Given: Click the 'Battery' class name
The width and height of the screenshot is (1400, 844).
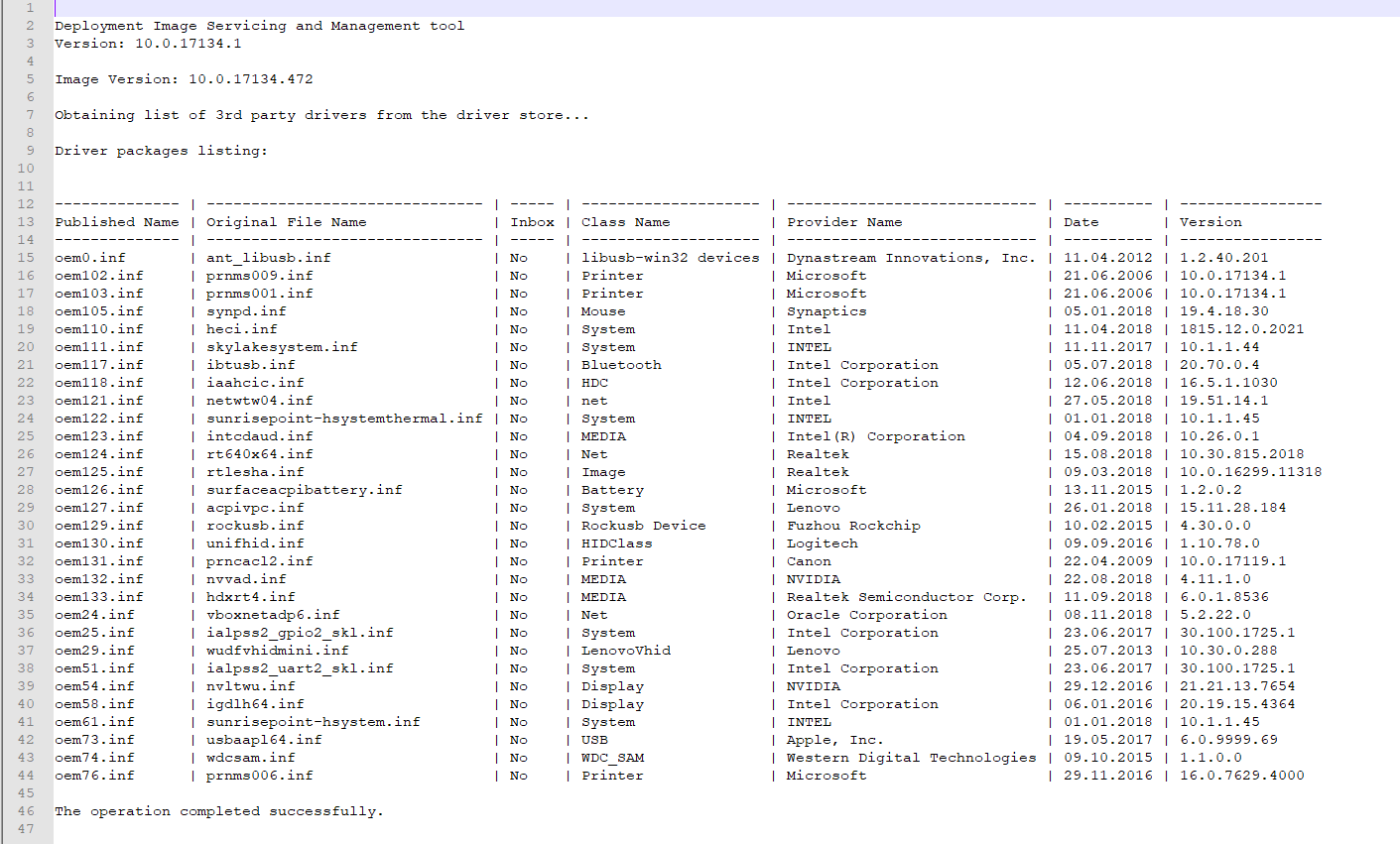Looking at the screenshot, I should pyautogui.click(x=612, y=490).
